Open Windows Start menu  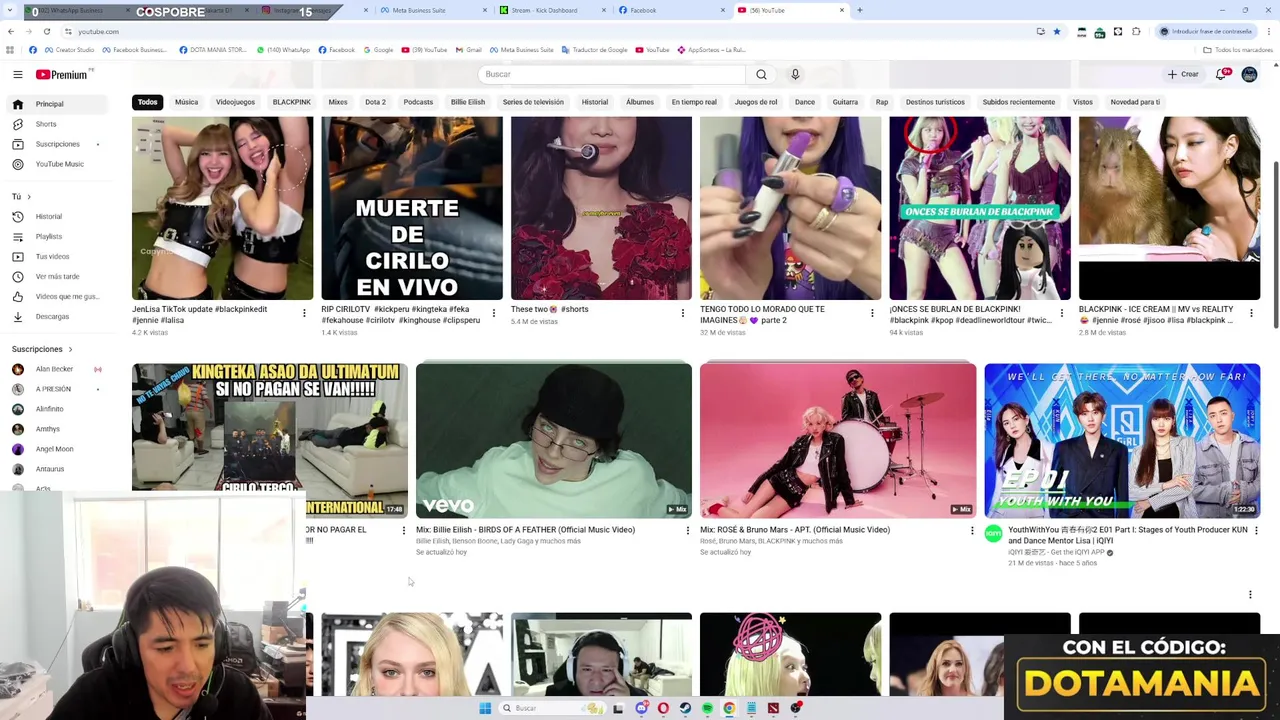point(485,708)
